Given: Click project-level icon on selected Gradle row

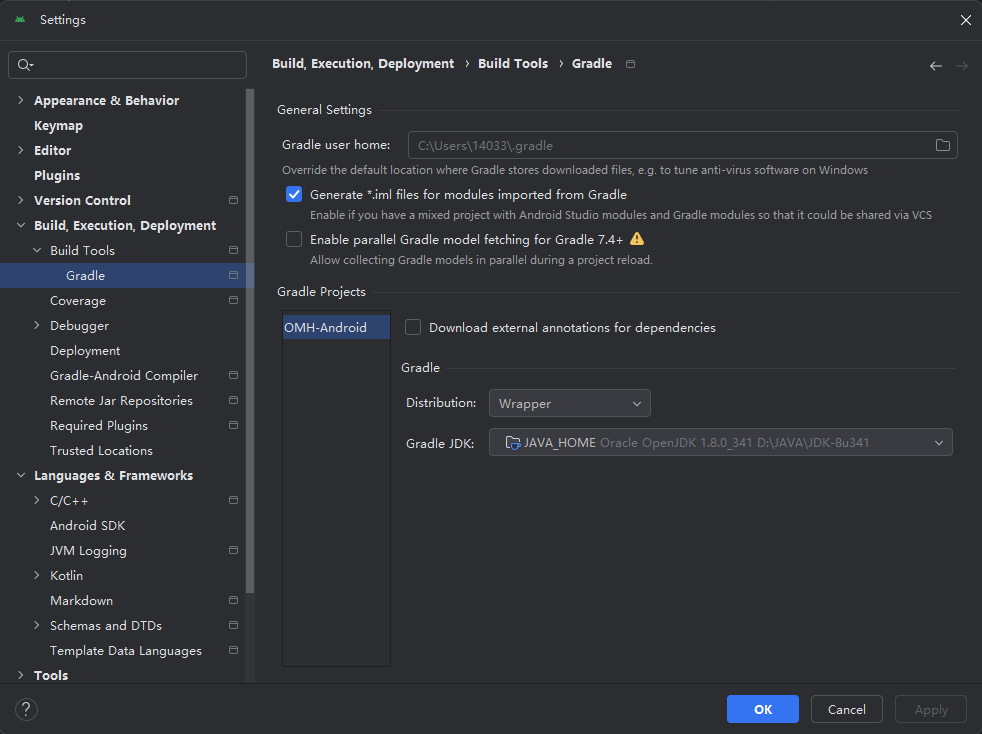Looking at the screenshot, I should 234,276.
